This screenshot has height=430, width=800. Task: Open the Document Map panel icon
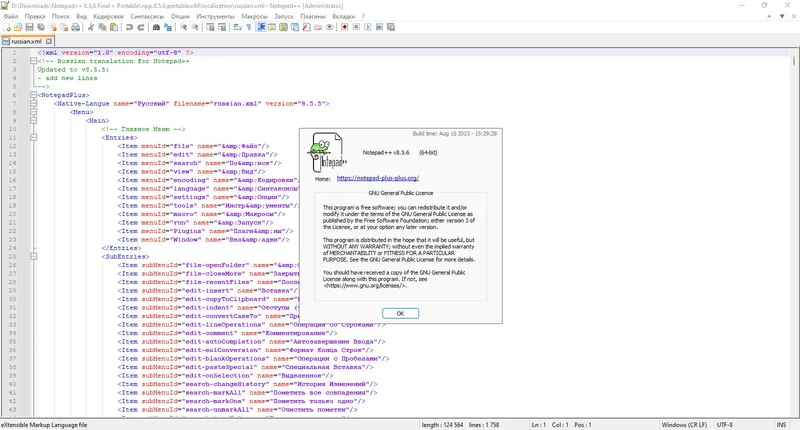tap(283, 27)
